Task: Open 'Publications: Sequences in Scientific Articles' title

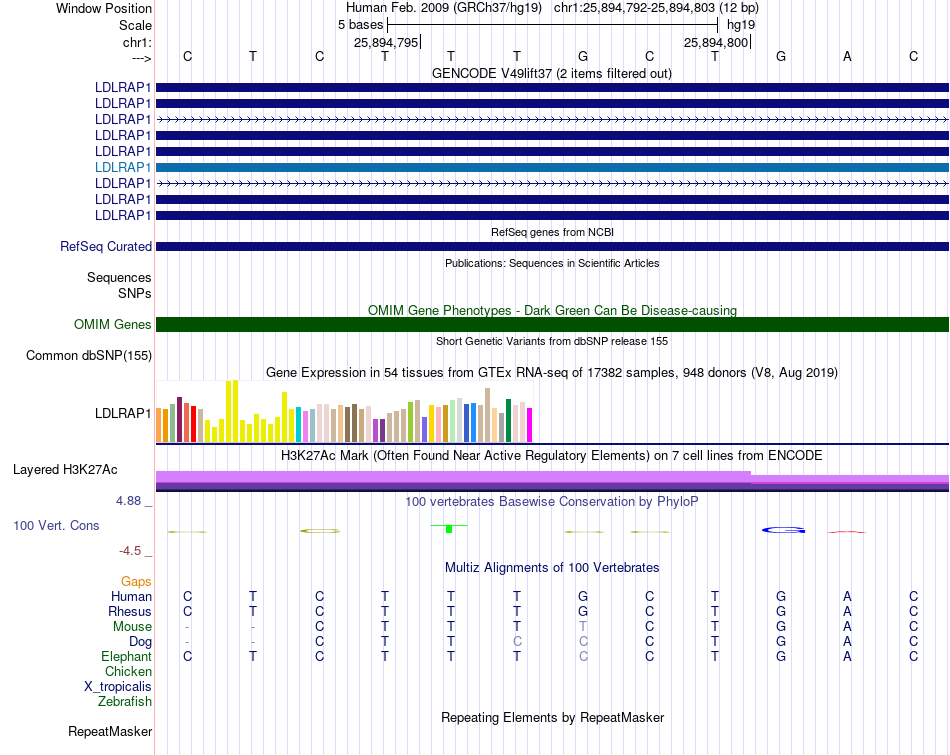Action: pos(552,263)
